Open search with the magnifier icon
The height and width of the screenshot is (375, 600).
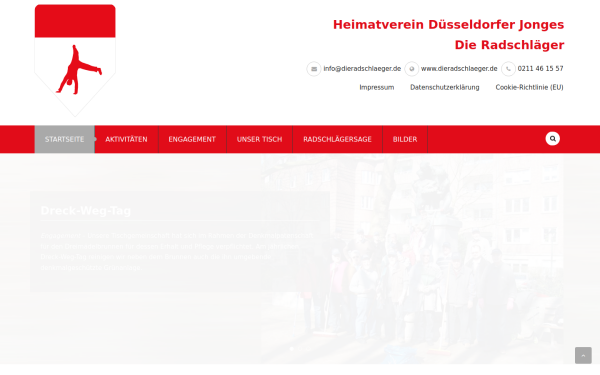pos(553,139)
